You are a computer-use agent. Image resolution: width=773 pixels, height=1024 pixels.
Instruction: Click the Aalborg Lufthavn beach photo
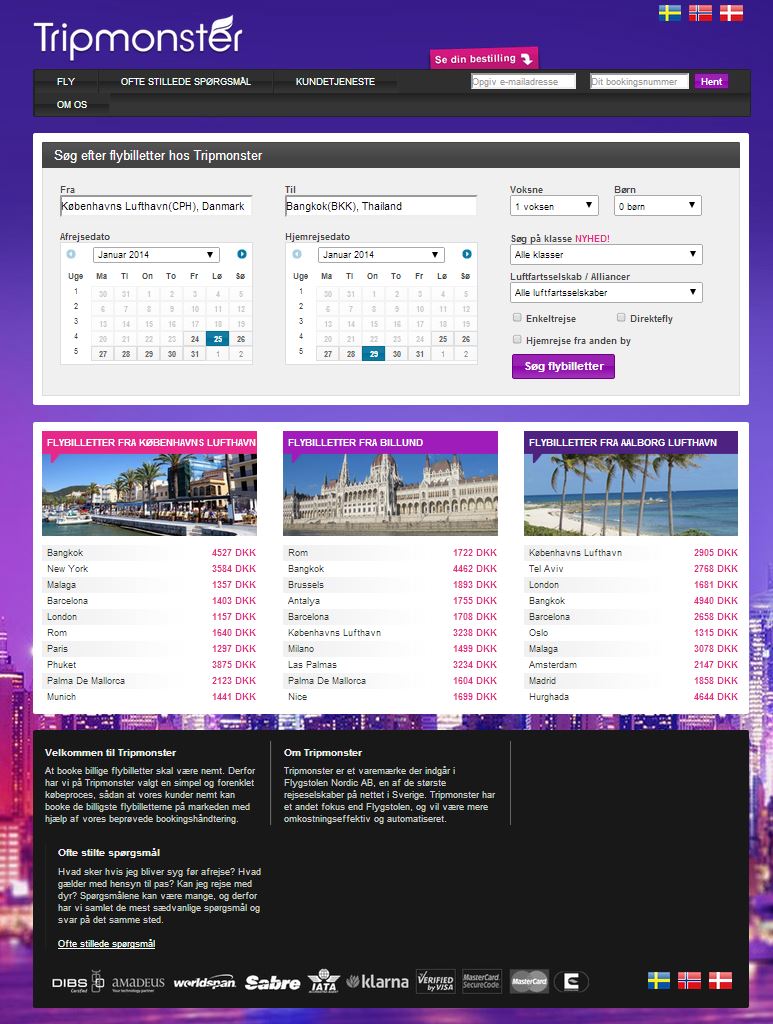(631, 494)
